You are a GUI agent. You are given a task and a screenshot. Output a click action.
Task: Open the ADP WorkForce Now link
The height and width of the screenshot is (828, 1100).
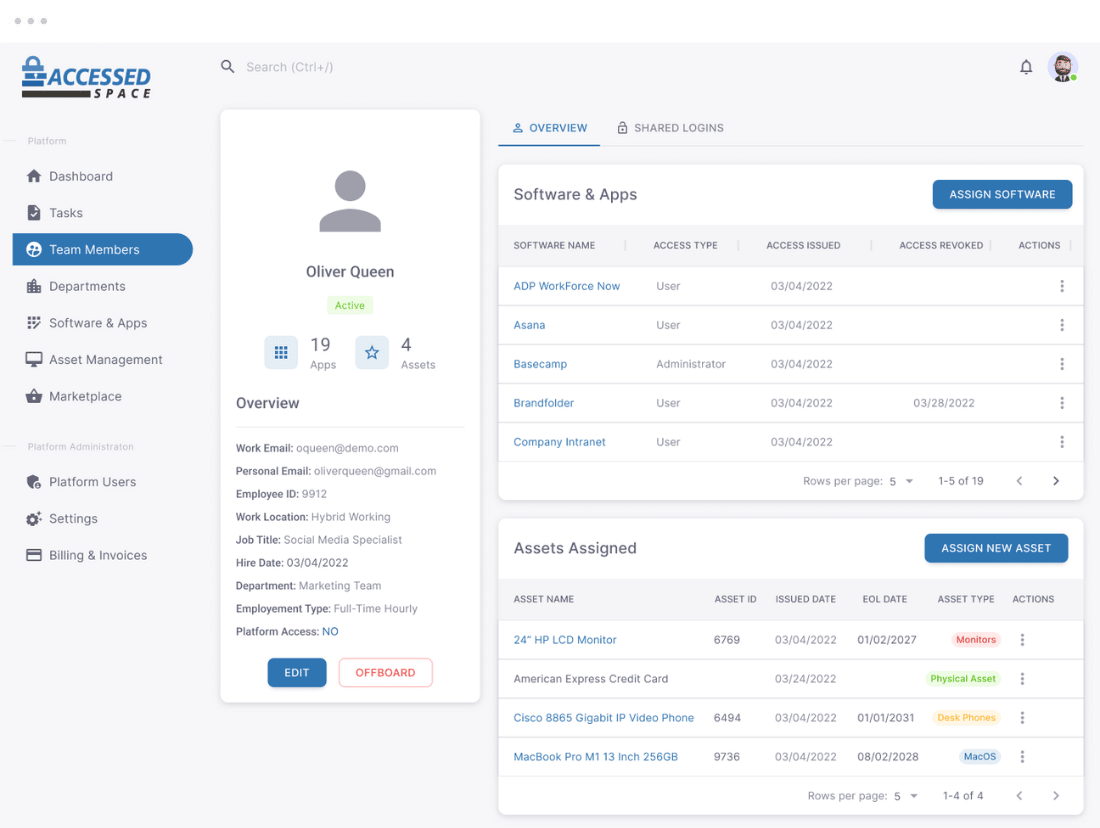pyautogui.click(x=567, y=286)
